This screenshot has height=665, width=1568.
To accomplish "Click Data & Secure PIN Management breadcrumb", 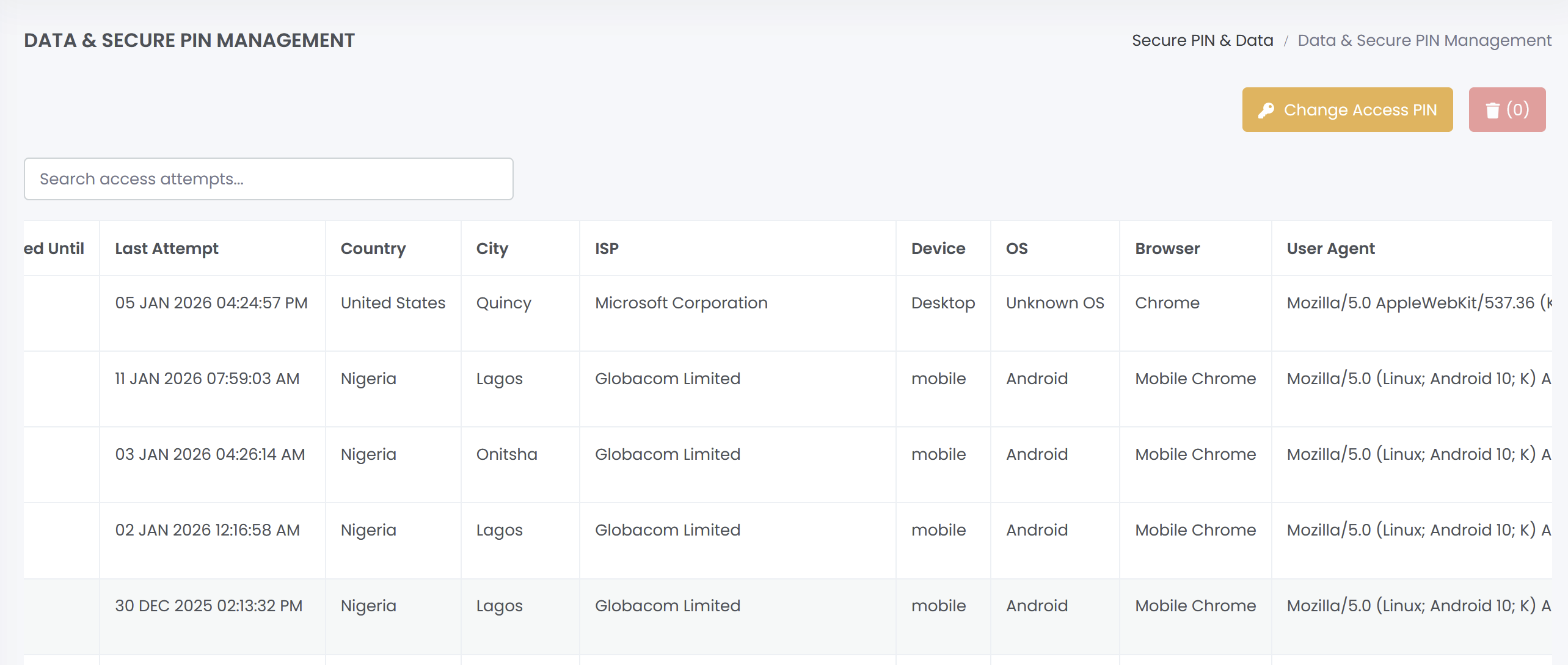I will (x=1424, y=40).
